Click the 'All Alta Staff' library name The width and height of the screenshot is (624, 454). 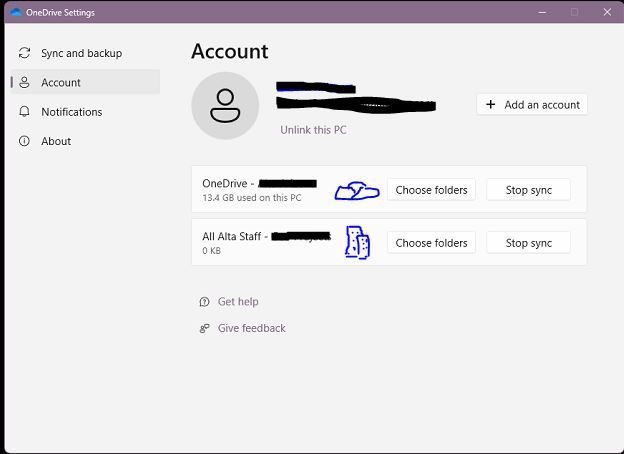point(232,236)
